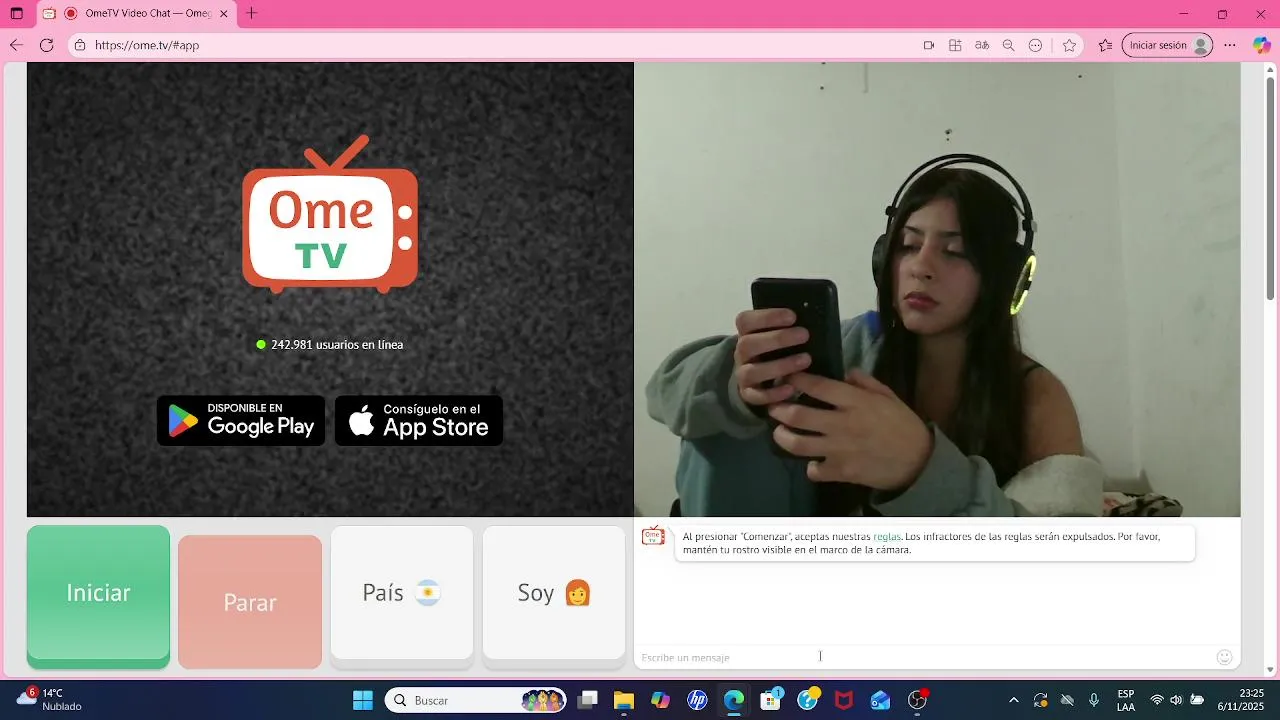Launch HP app from taskbar
The image size is (1280, 720).
click(x=697, y=700)
